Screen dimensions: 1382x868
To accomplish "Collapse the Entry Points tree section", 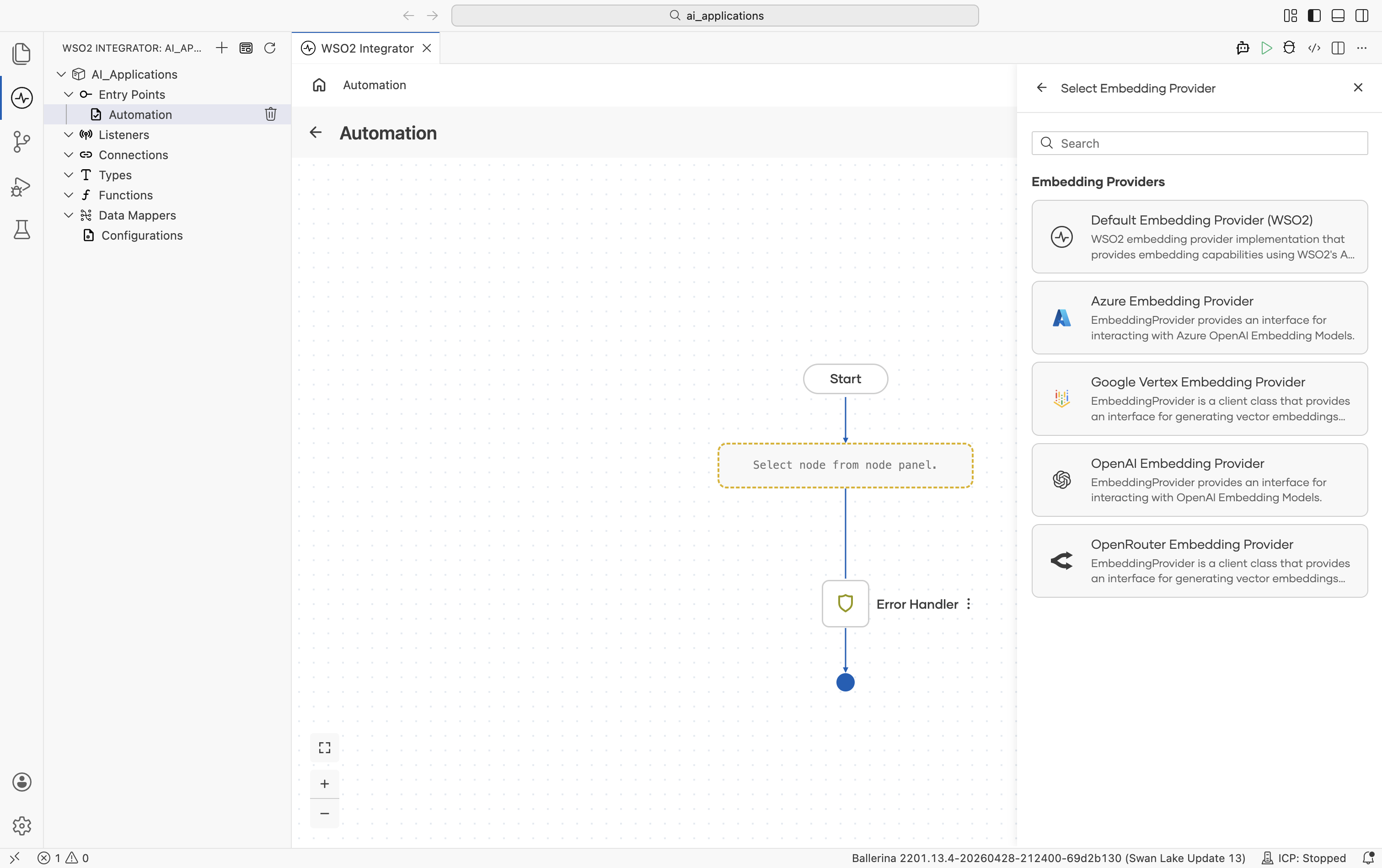I will click(x=68, y=94).
